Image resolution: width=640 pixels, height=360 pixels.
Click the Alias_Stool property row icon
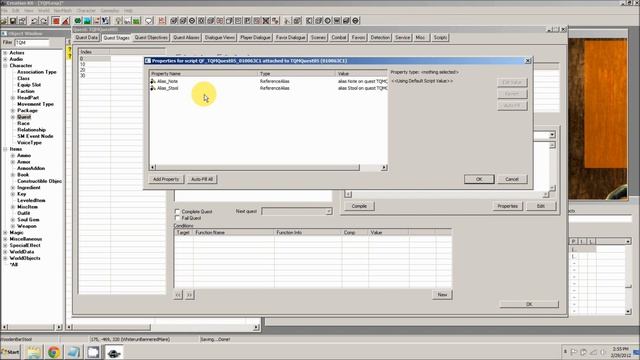coord(153,88)
